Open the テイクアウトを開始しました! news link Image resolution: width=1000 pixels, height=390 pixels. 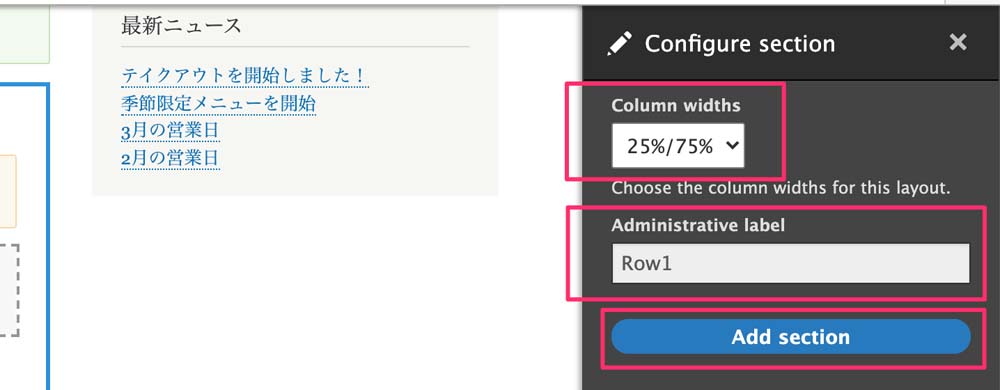click(x=245, y=76)
